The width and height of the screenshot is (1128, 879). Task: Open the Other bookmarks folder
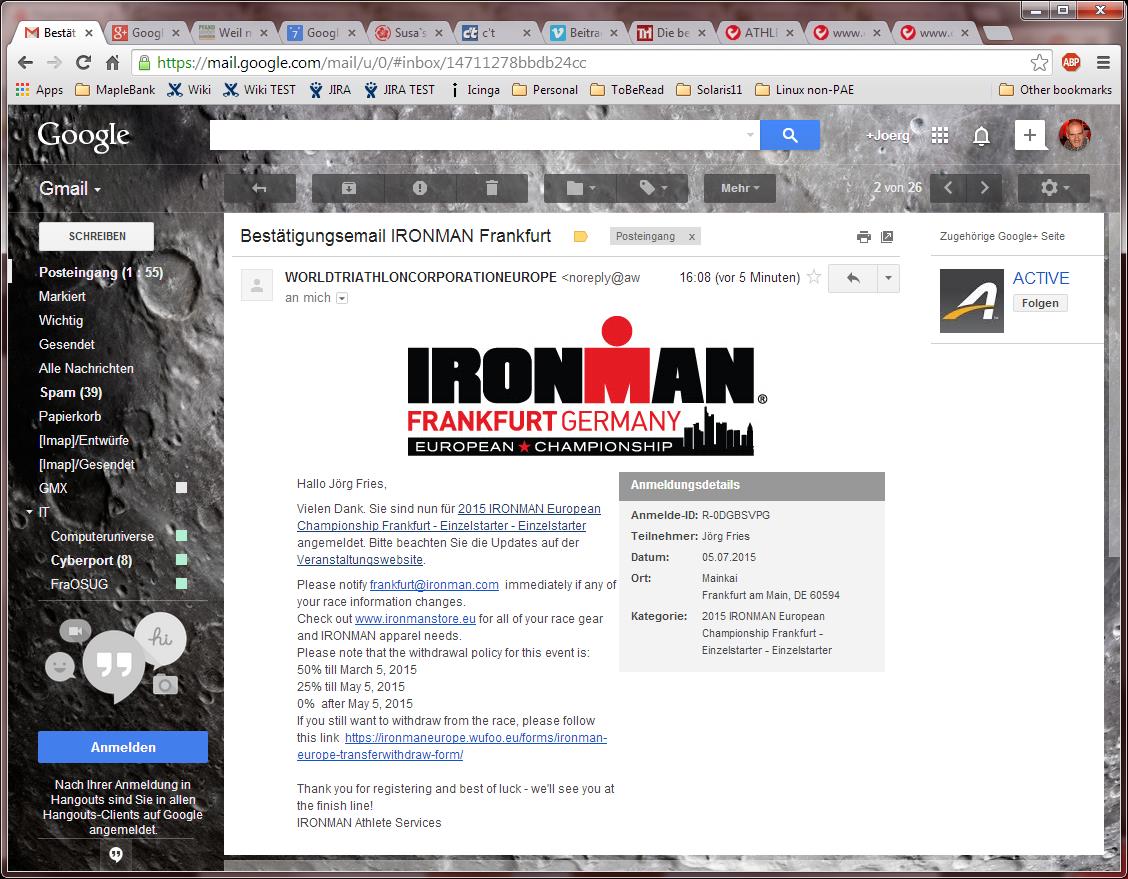pyautogui.click(x=1055, y=90)
